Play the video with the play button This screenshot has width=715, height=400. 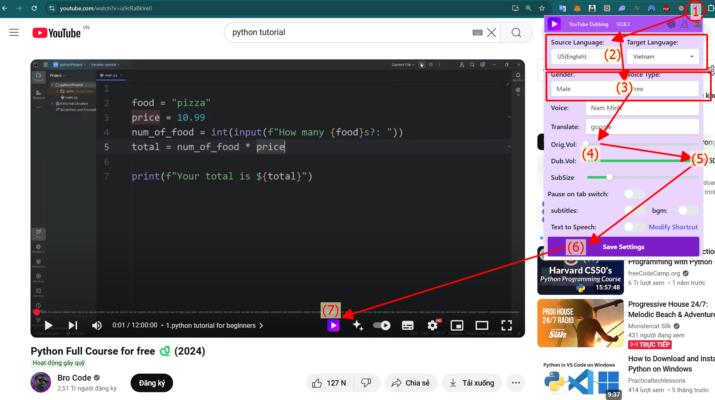pyautogui.click(x=49, y=325)
